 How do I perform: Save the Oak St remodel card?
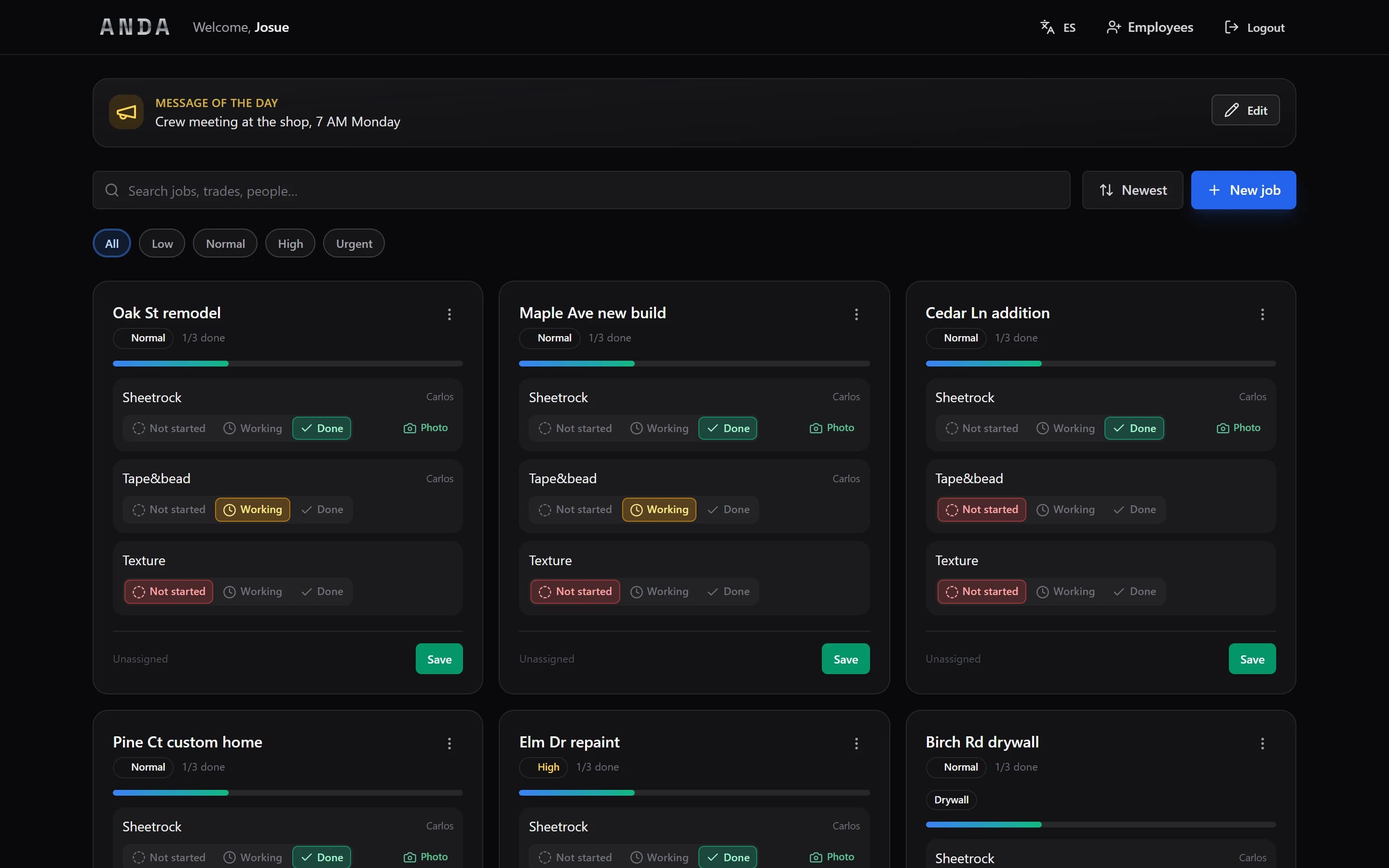point(439,659)
